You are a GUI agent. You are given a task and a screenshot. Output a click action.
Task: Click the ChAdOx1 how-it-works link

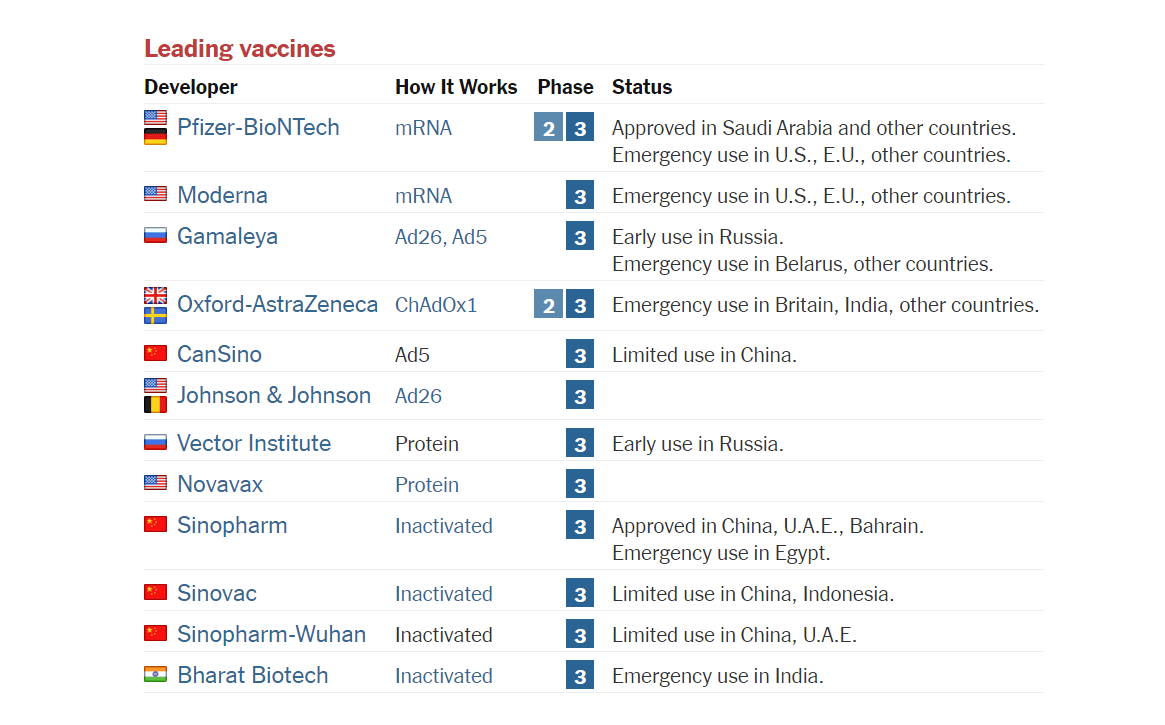(436, 305)
